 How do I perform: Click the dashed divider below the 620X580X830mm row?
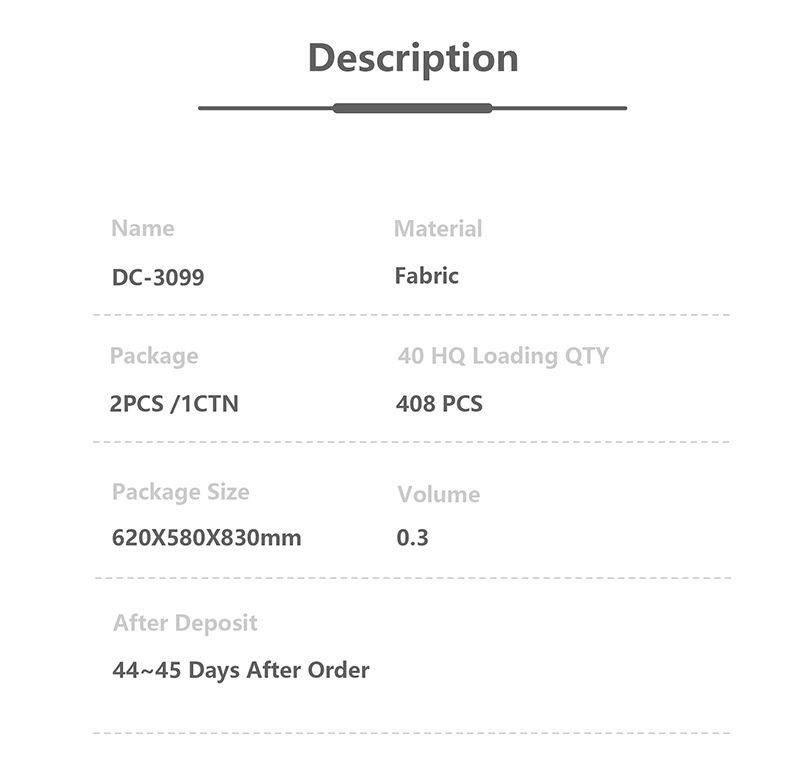(412, 578)
